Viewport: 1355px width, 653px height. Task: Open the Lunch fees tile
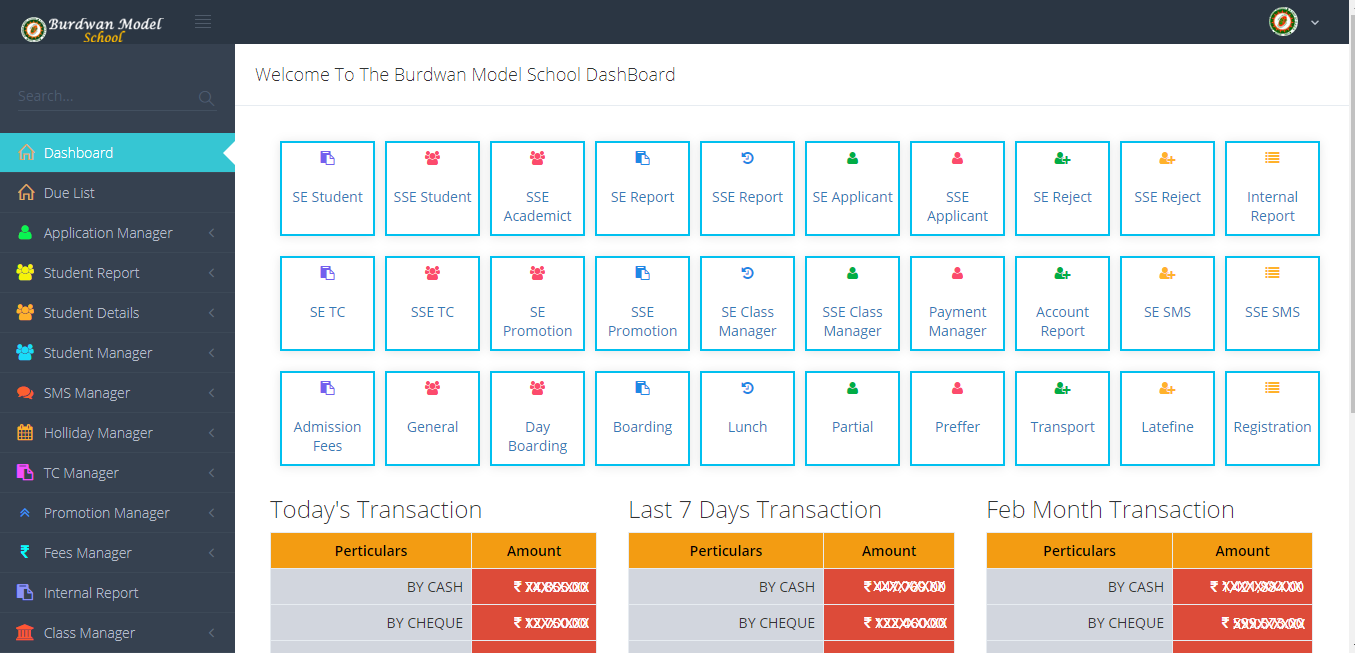[x=747, y=418]
